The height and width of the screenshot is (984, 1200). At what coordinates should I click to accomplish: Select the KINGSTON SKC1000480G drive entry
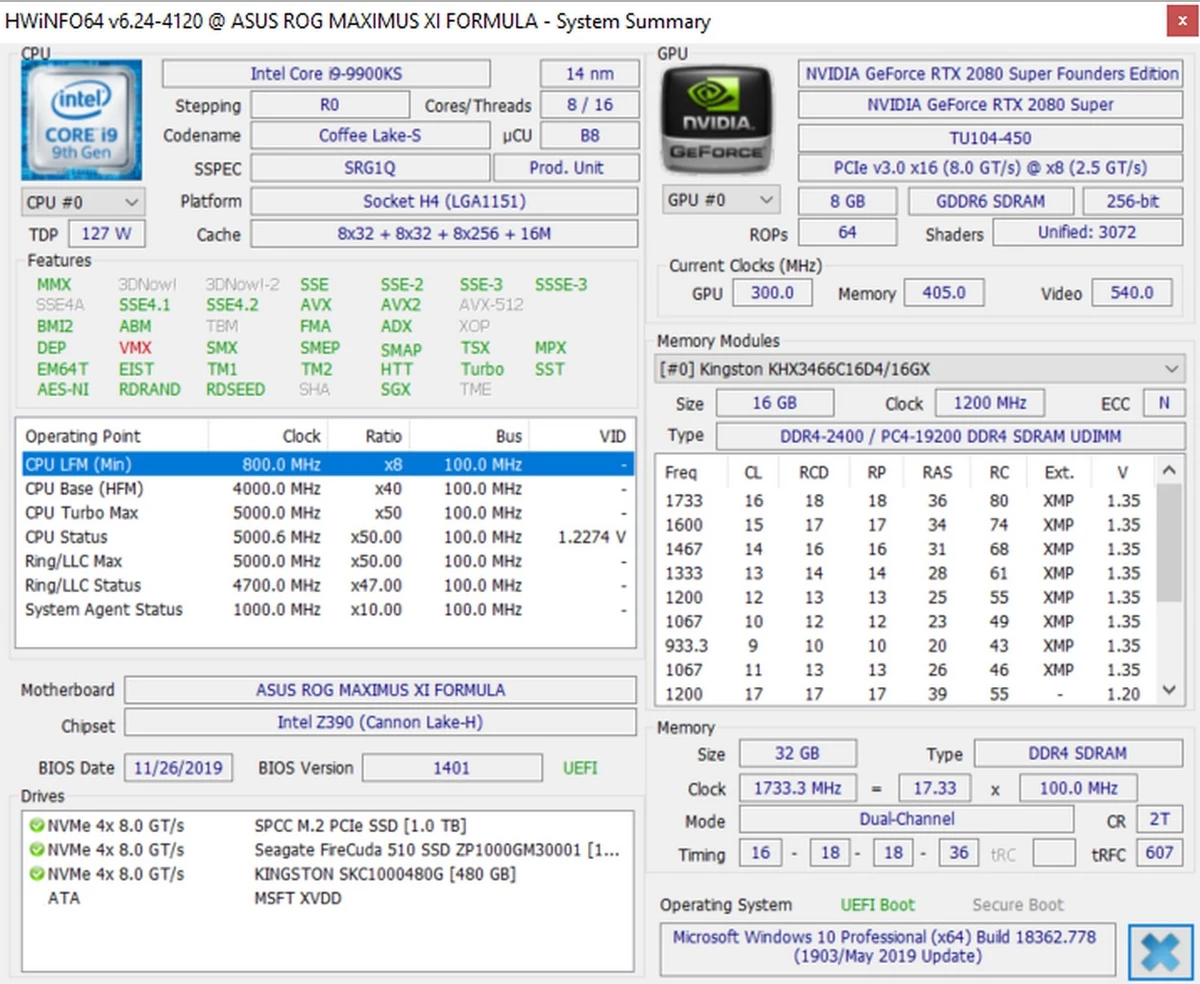click(x=328, y=874)
